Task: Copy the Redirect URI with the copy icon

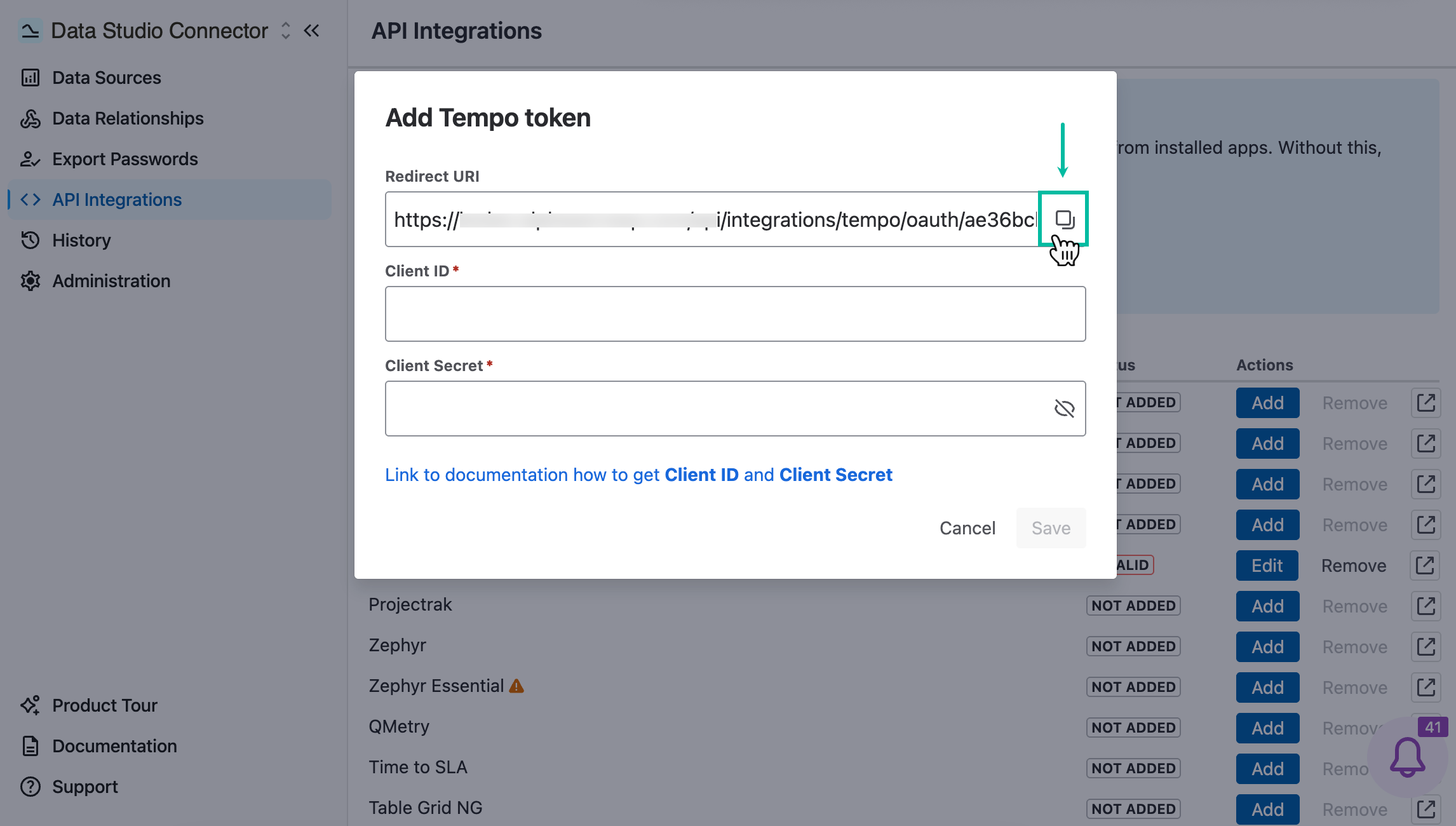Action: point(1064,219)
